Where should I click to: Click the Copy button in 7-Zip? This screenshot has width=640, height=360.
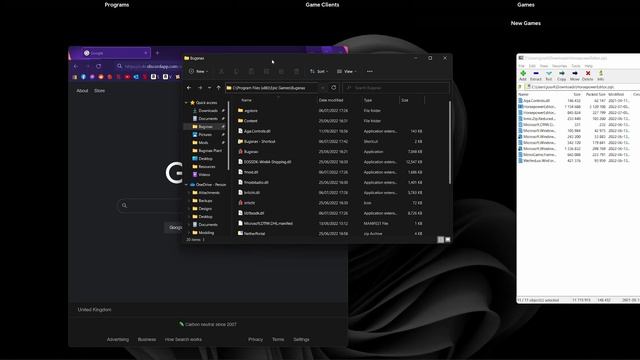(562, 75)
